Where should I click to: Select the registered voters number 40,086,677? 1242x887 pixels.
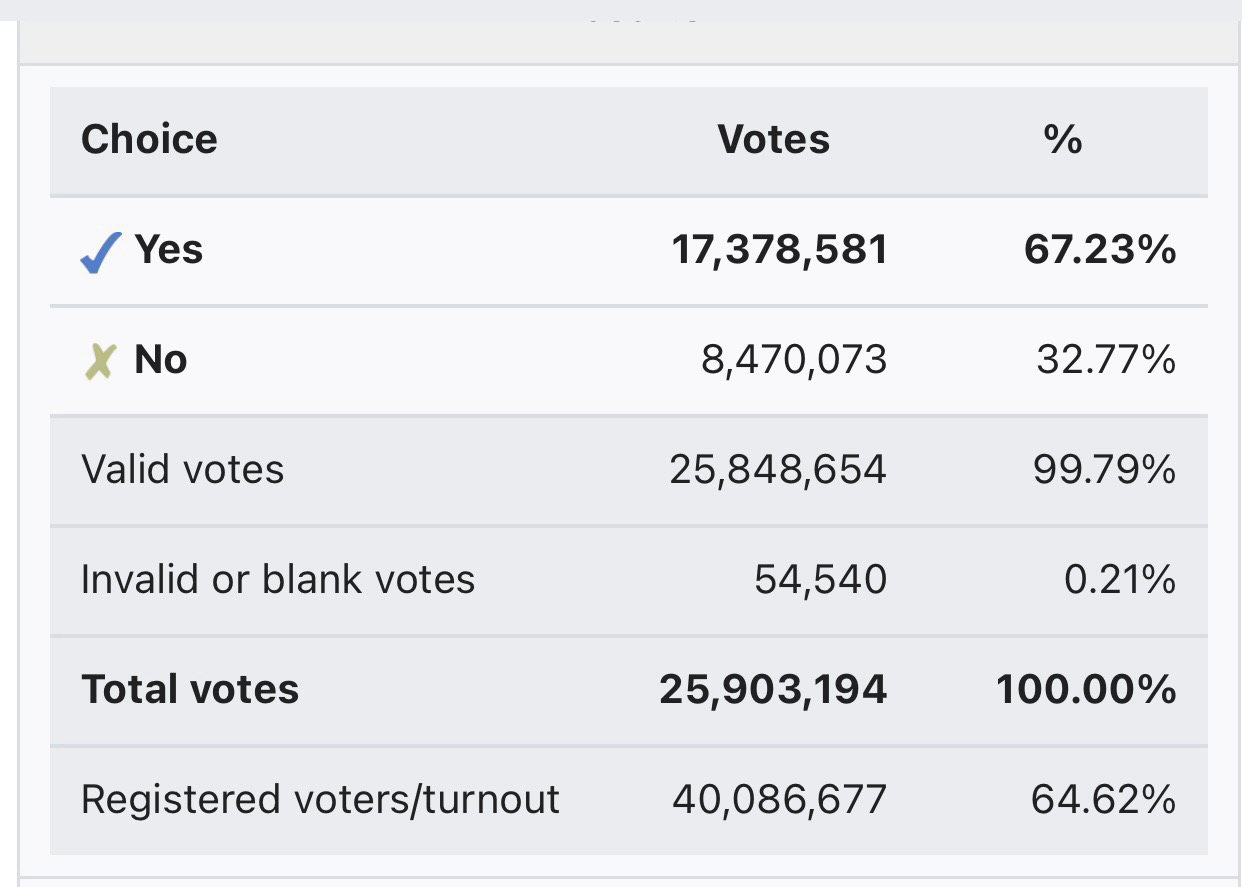[780, 800]
